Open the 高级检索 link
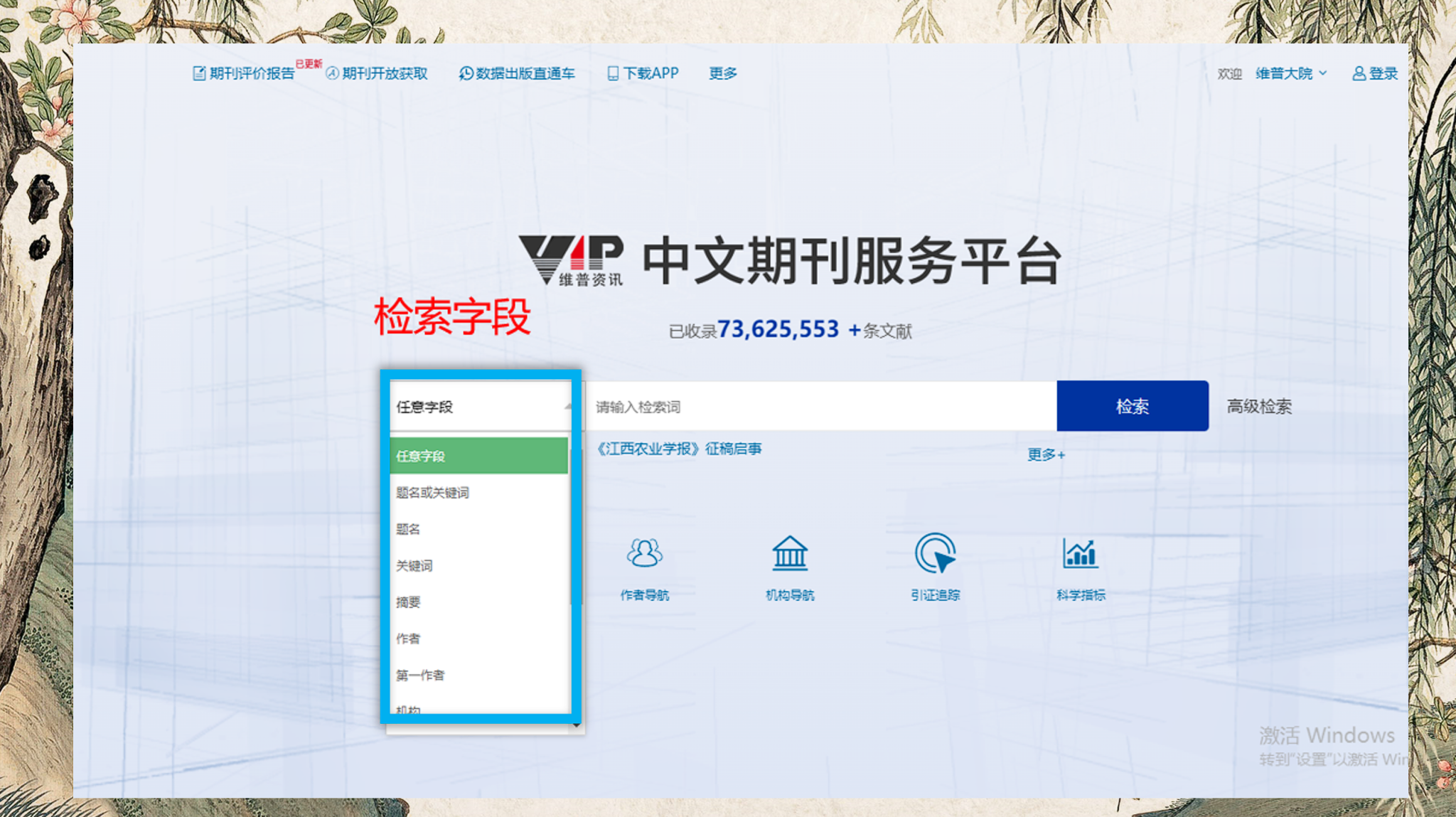This screenshot has height=817, width=1456. pyautogui.click(x=1258, y=407)
